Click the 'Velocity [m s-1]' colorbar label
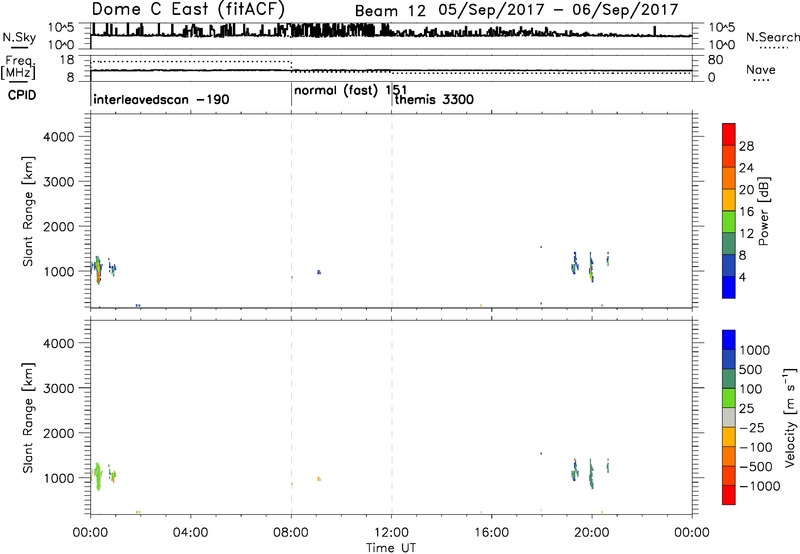Viewport: 800px width, 554px height. (x=790, y=417)
